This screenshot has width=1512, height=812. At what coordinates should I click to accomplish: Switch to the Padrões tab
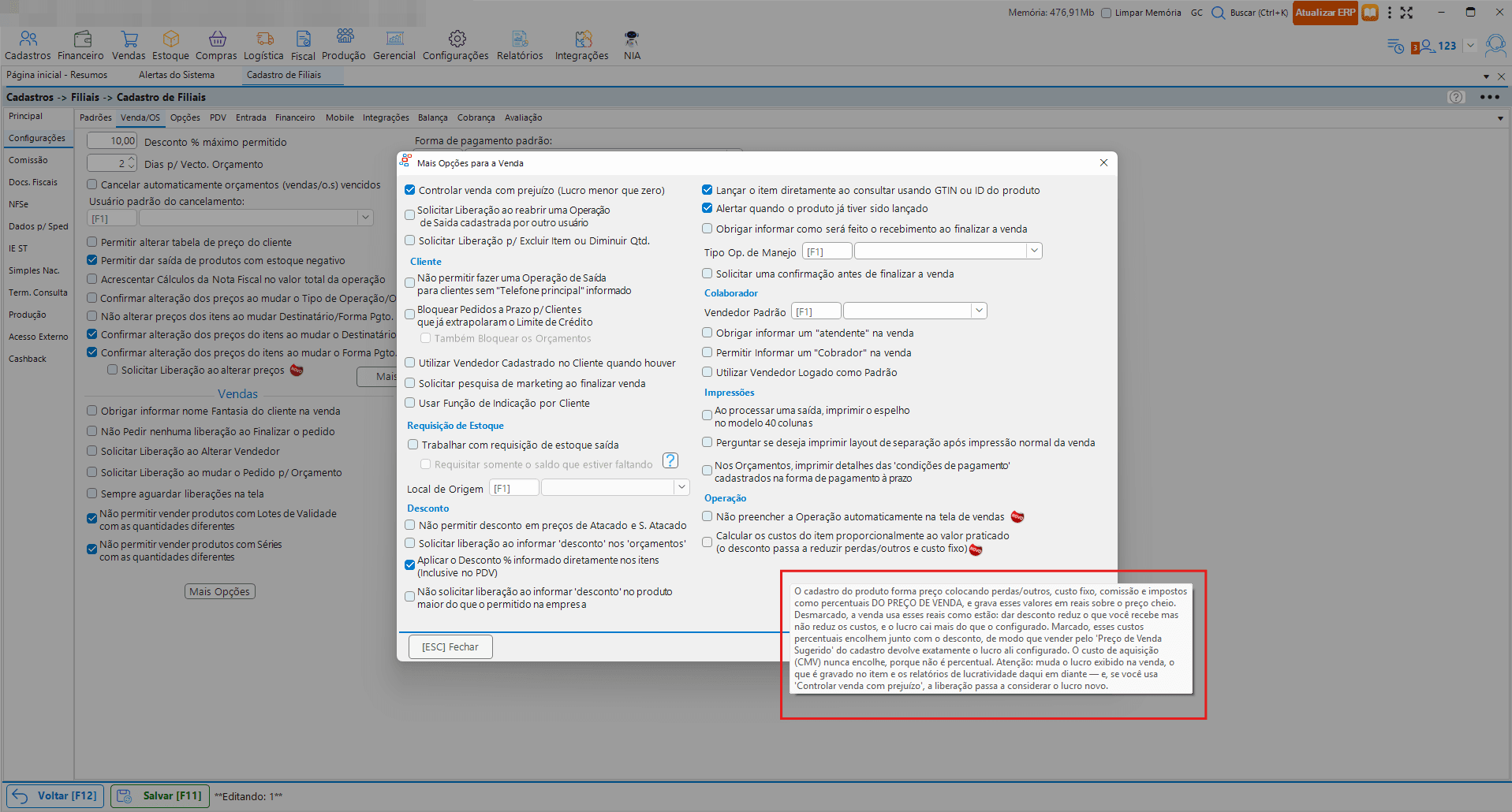pyautogui.click(x=95, y=117)
